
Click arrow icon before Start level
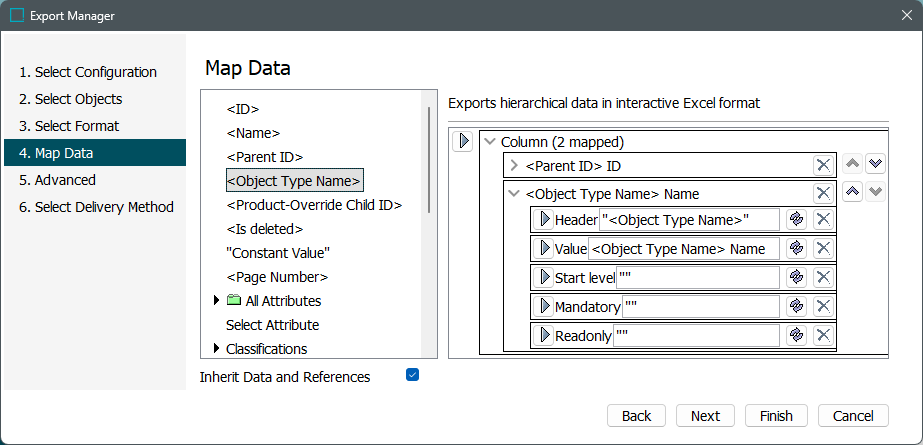(544, 277)
